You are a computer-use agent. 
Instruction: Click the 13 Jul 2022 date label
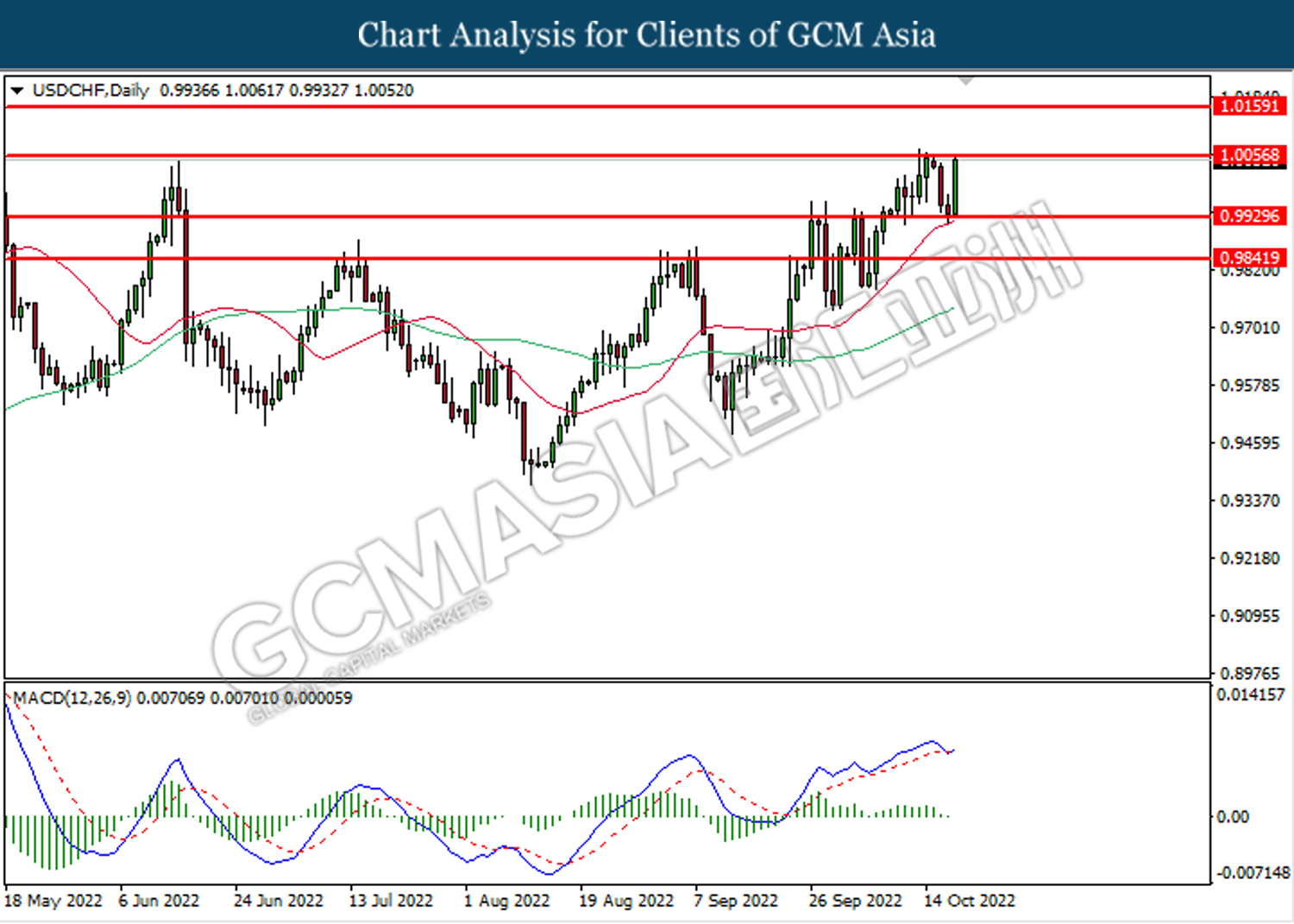tap(391, 901)
